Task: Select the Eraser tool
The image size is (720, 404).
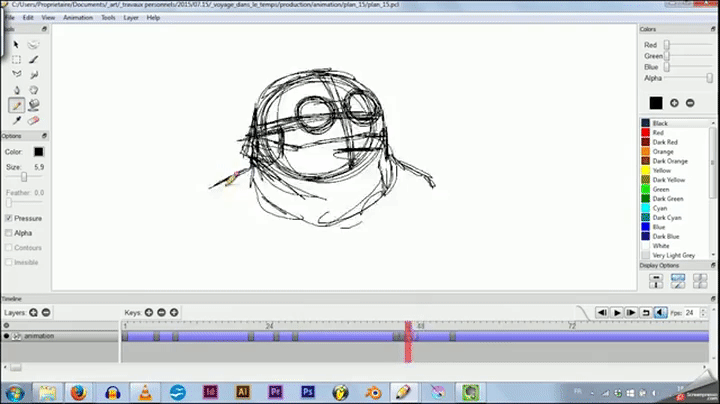Action: [x=33, y=121]
